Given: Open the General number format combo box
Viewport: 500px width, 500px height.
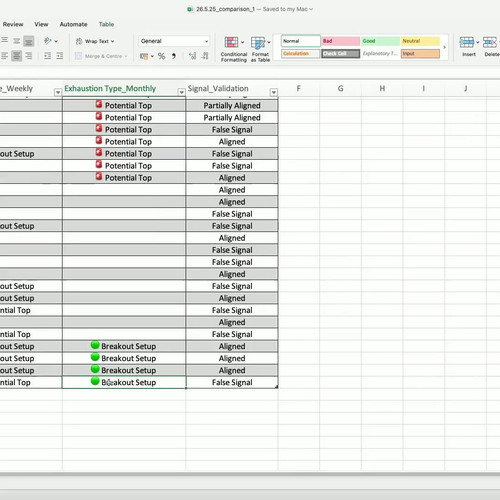Looking at the screenshot, I should 174,41.
